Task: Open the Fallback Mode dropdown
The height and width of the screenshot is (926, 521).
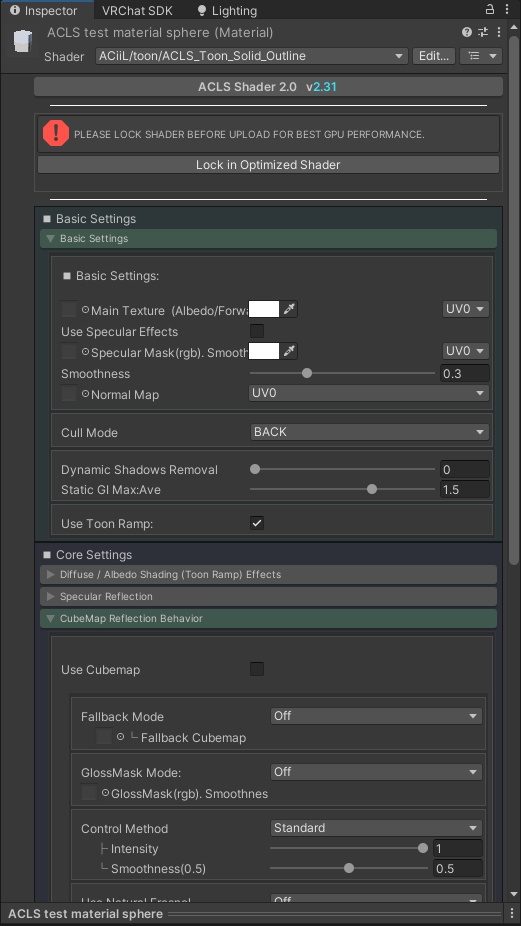Action: click(x=376, y=715)
